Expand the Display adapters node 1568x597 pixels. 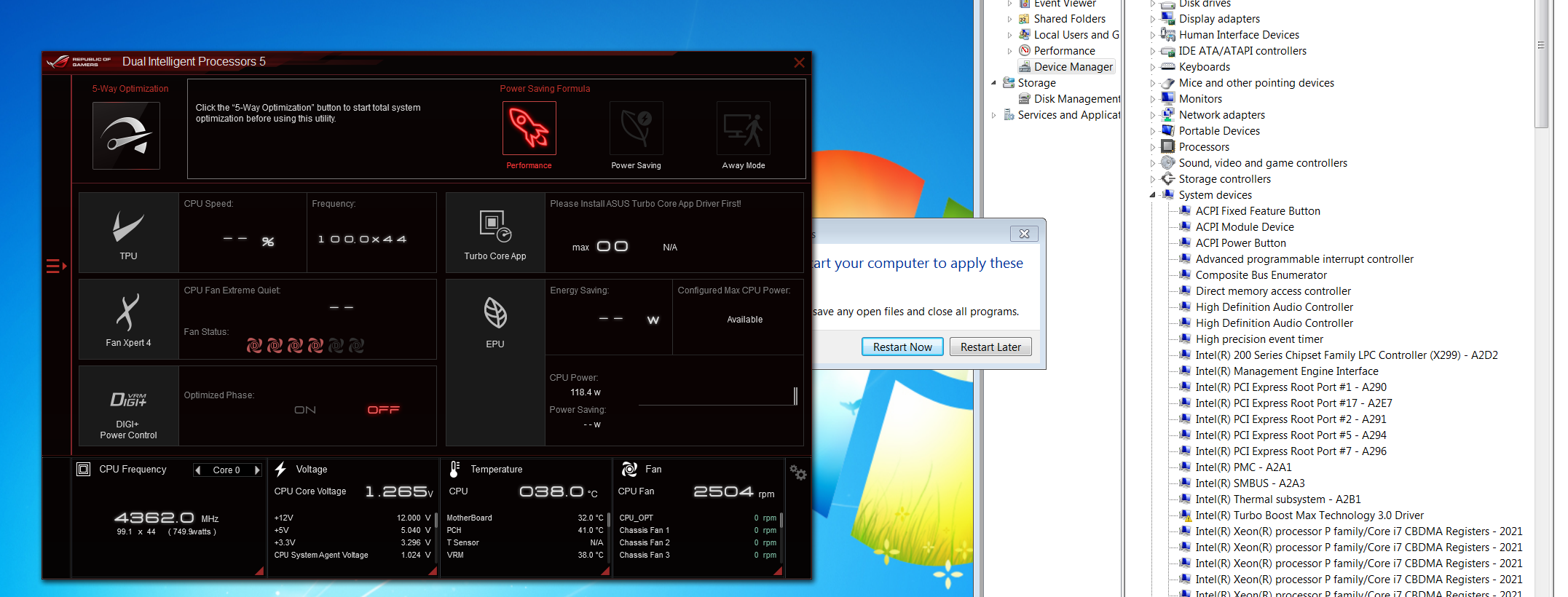point(1153,19)
